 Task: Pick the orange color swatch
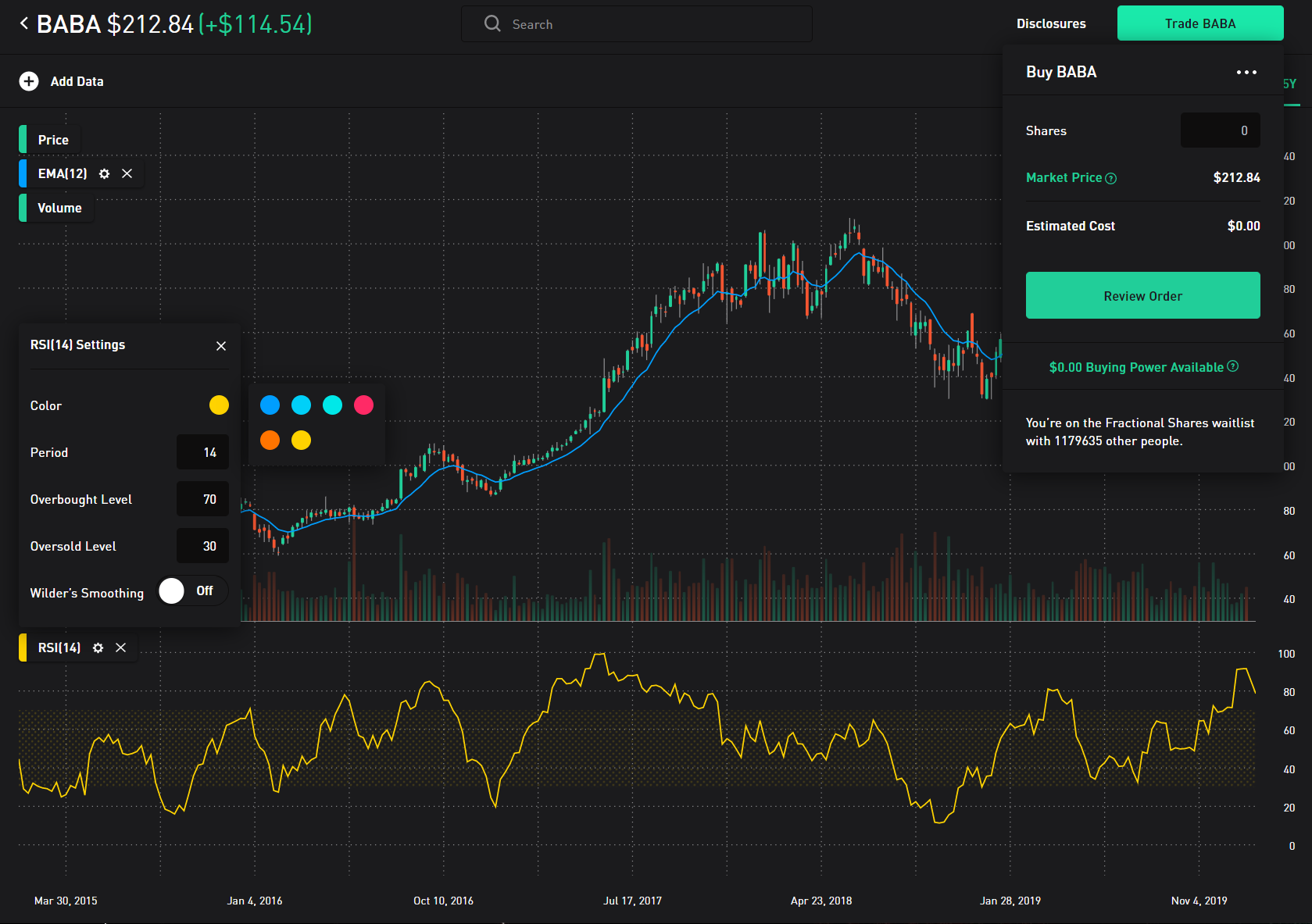[270, 441]
